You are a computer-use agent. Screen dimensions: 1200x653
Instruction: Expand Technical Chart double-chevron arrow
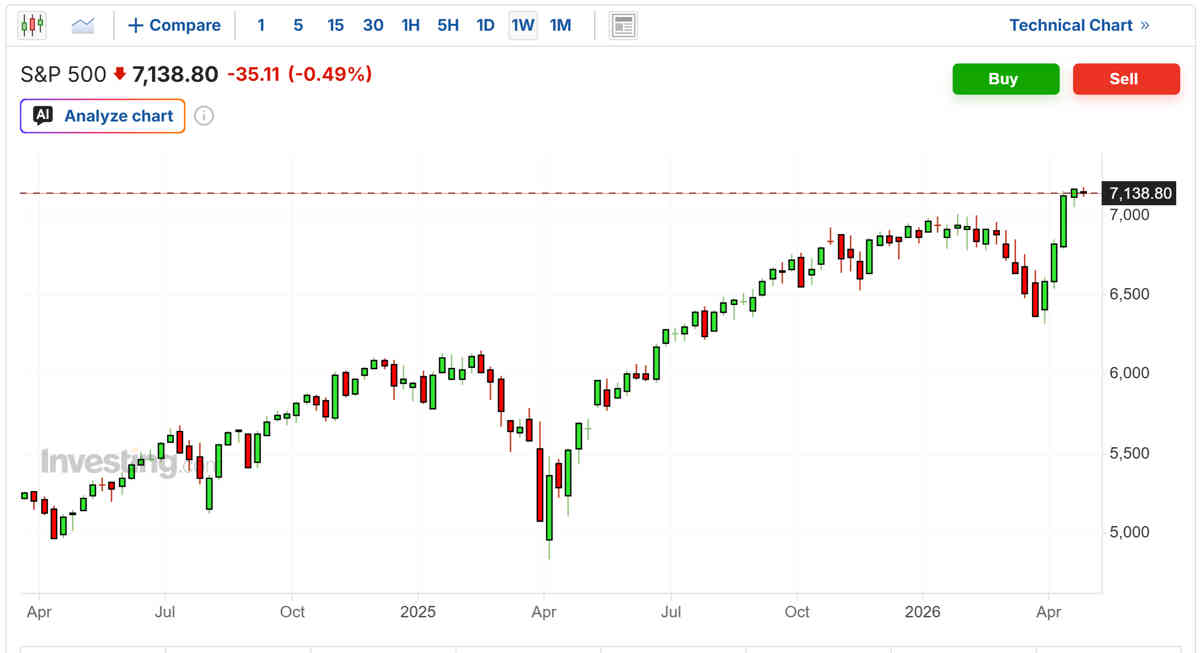(x=1145, y=25)
